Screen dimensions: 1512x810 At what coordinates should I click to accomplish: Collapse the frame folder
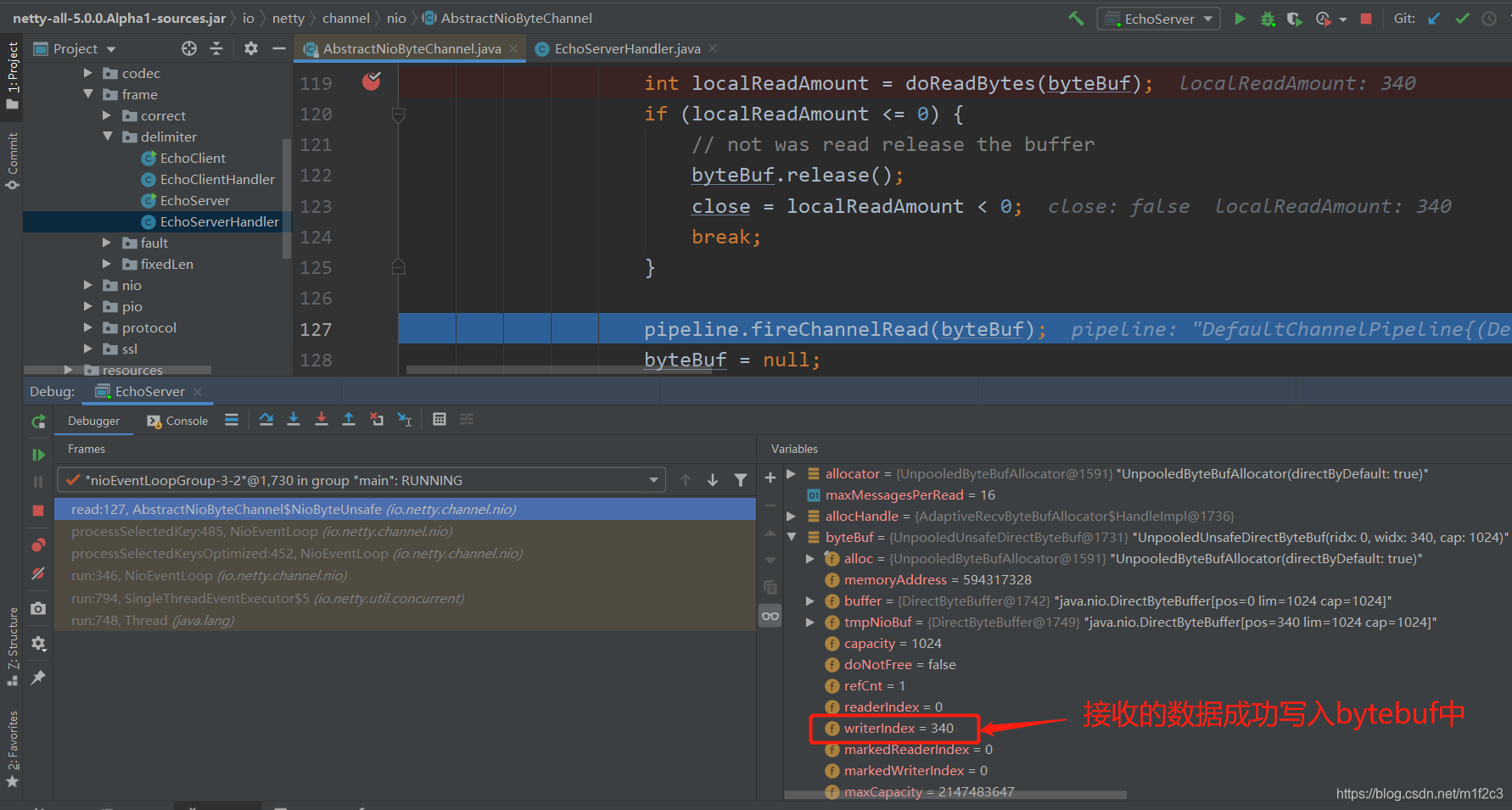pos(88,94)
